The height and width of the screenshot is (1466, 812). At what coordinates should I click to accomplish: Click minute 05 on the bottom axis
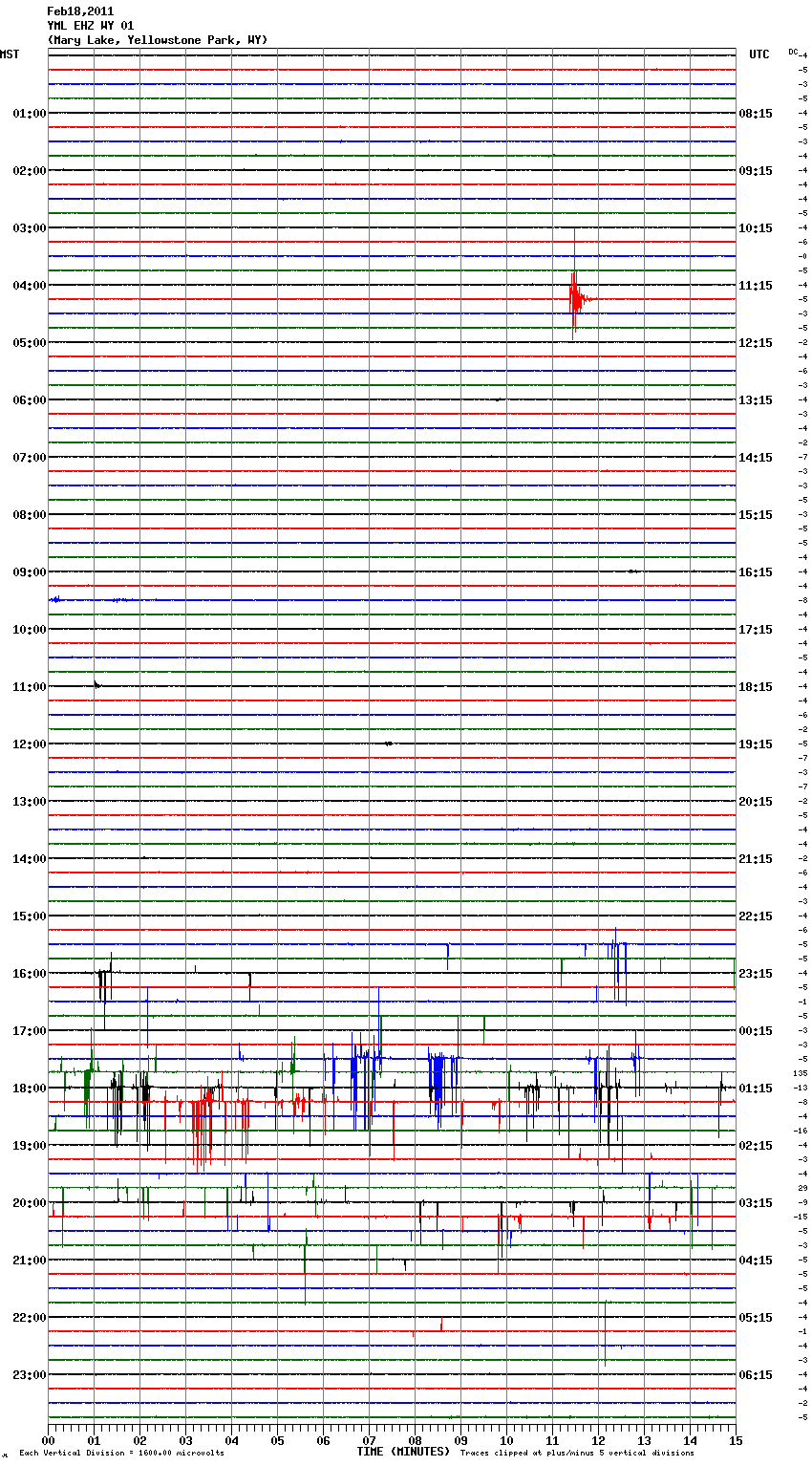(277, 1440)
